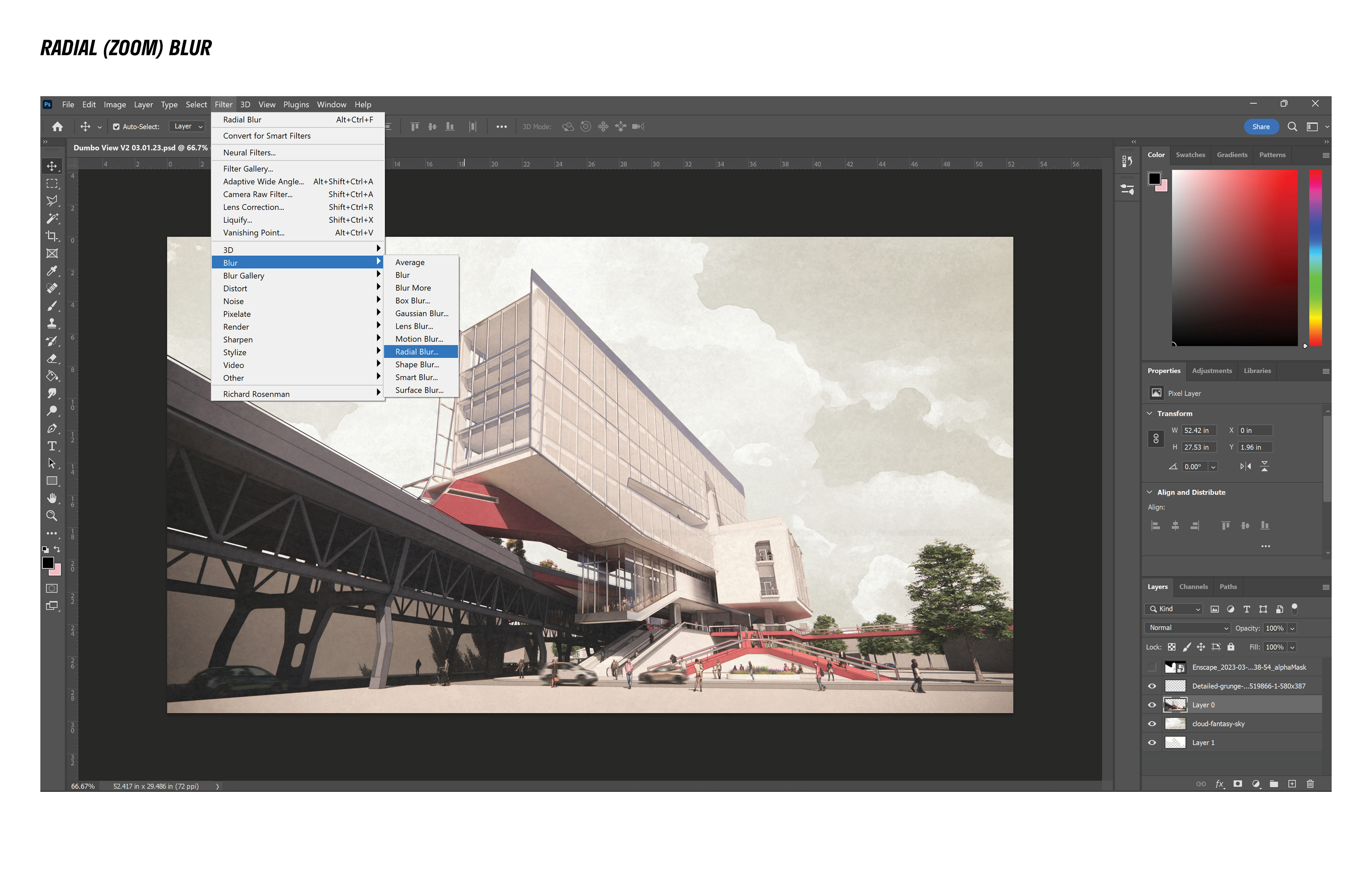Select the Horizontal Type tool
The height and width of the screenshot is (888, 1372).
click(52, 446)
